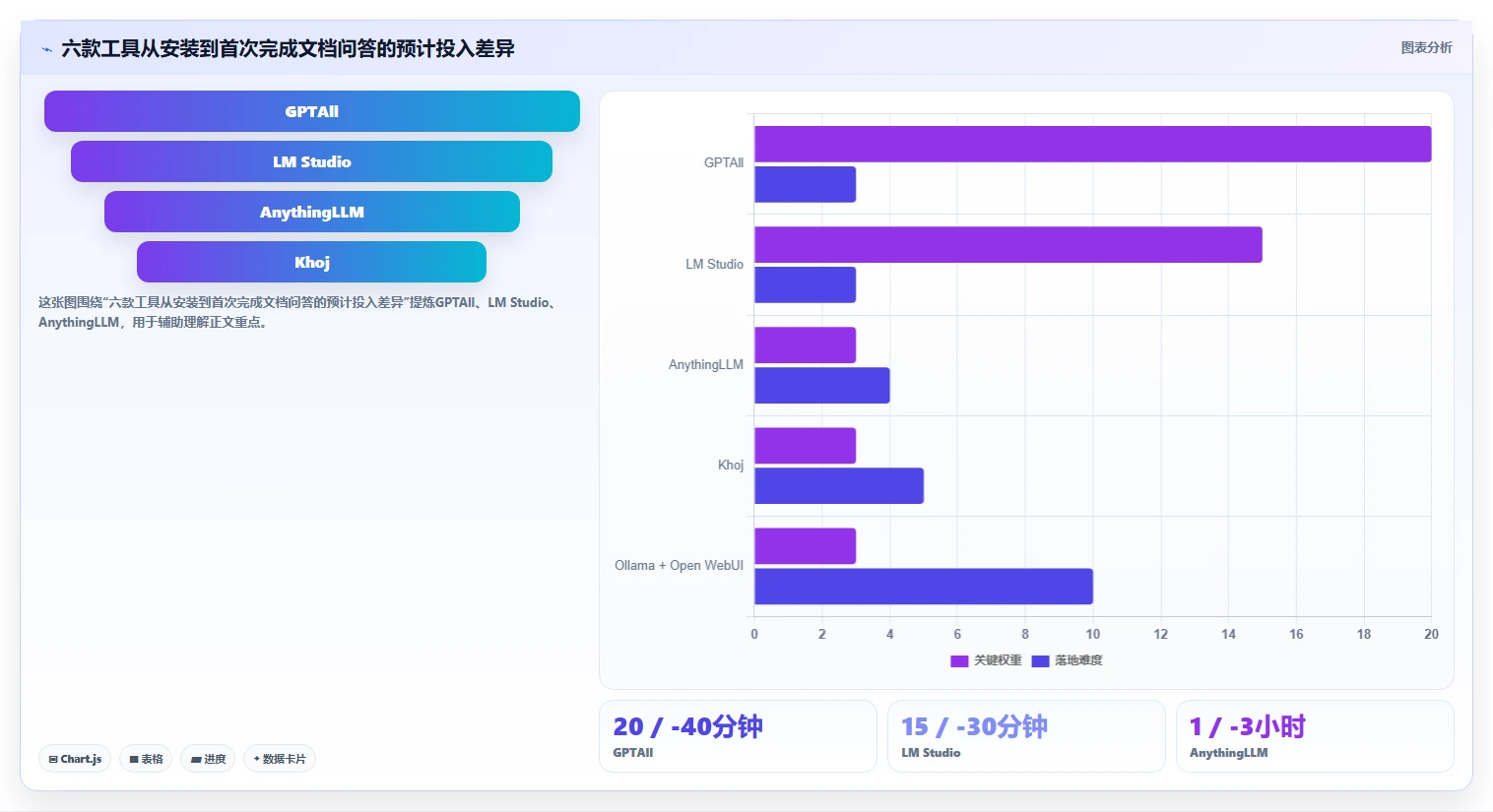The height and width of the screenshot is (812, 1493).
Task: Open the 15 / -30分钟 LM Studio card
Action: tap(1026, 736)
